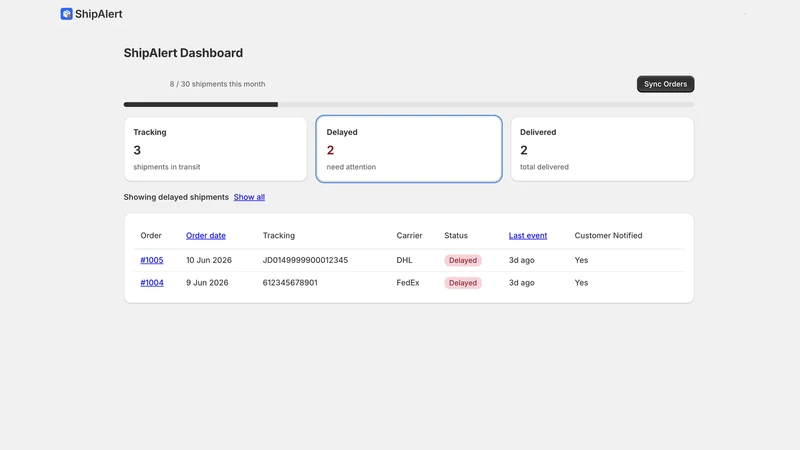
Task: Sort table by Last event
Action: click(x=528, y=236)
